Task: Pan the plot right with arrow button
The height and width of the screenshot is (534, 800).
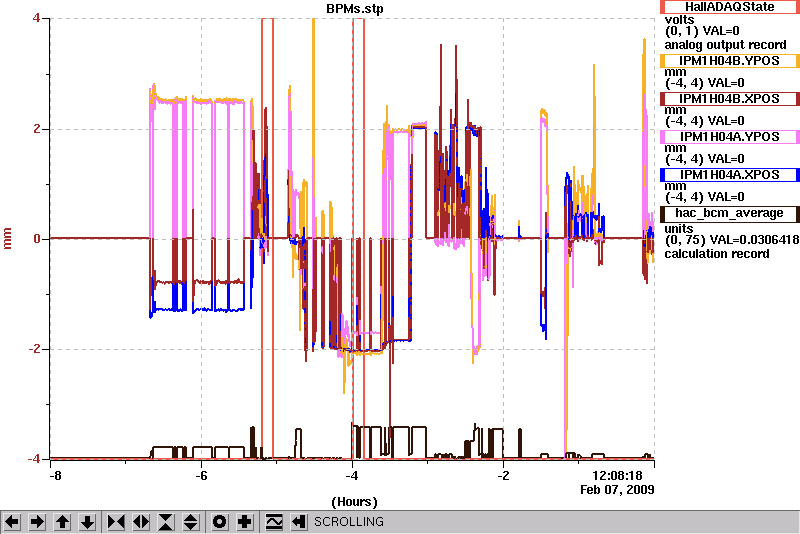Action: (x=37, y=522)
